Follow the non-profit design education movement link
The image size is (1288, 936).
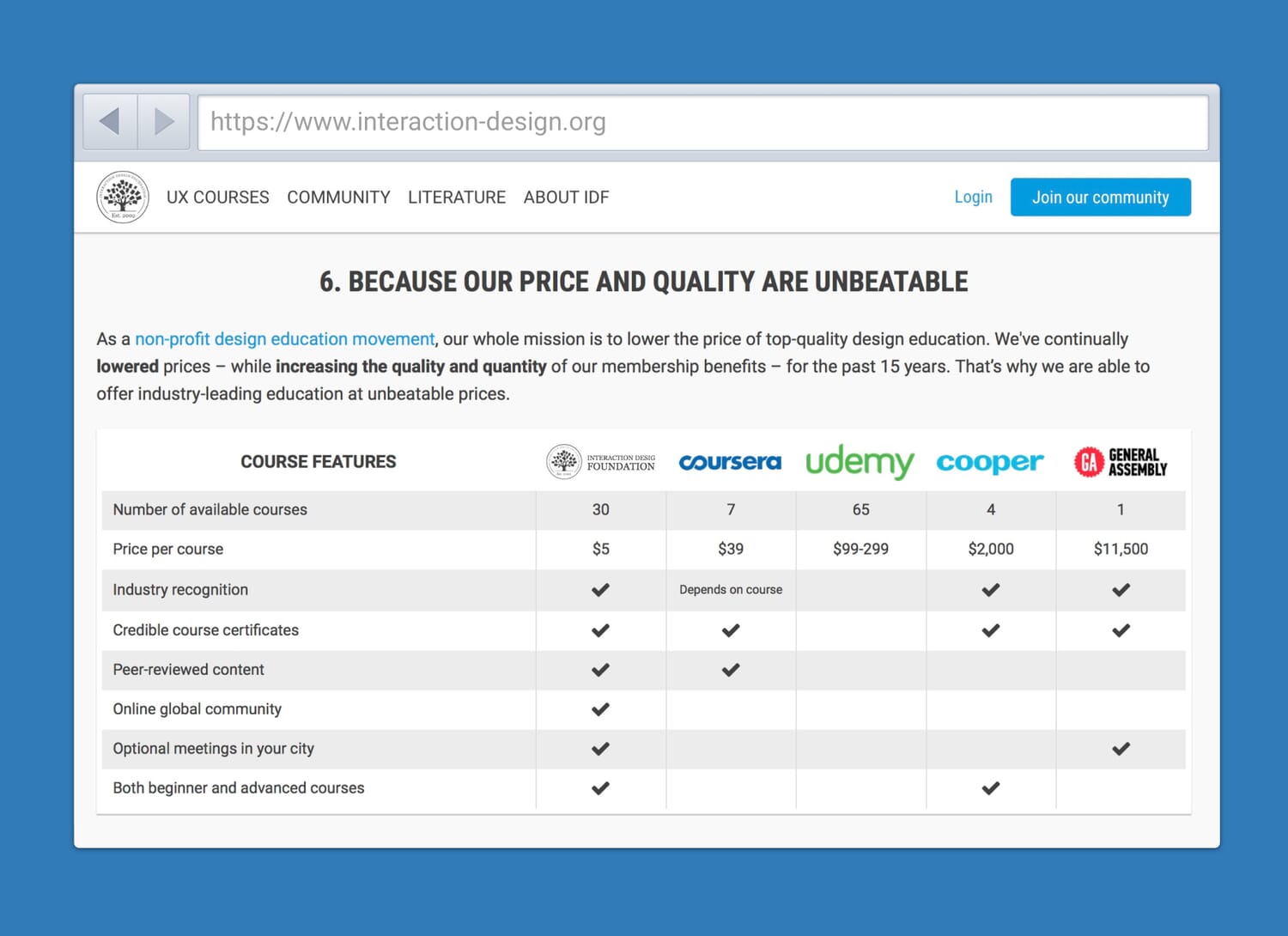[286, 338]
